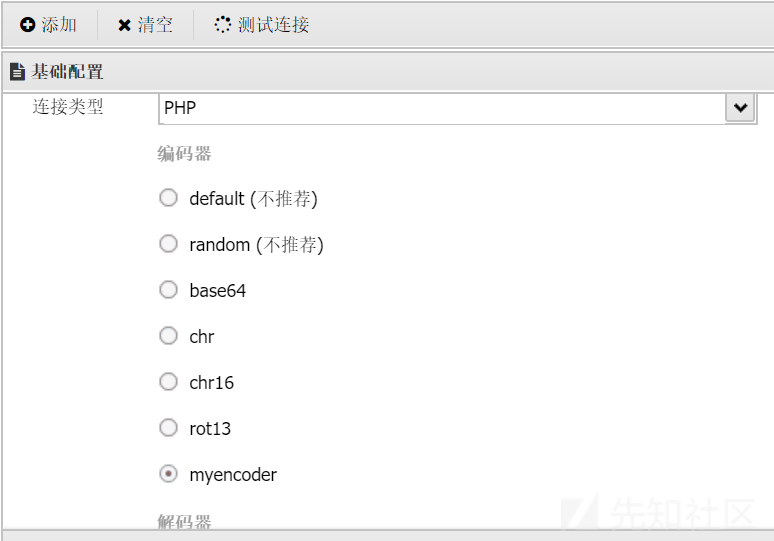Choose the base64 encoder option

(x=168, y=290)
